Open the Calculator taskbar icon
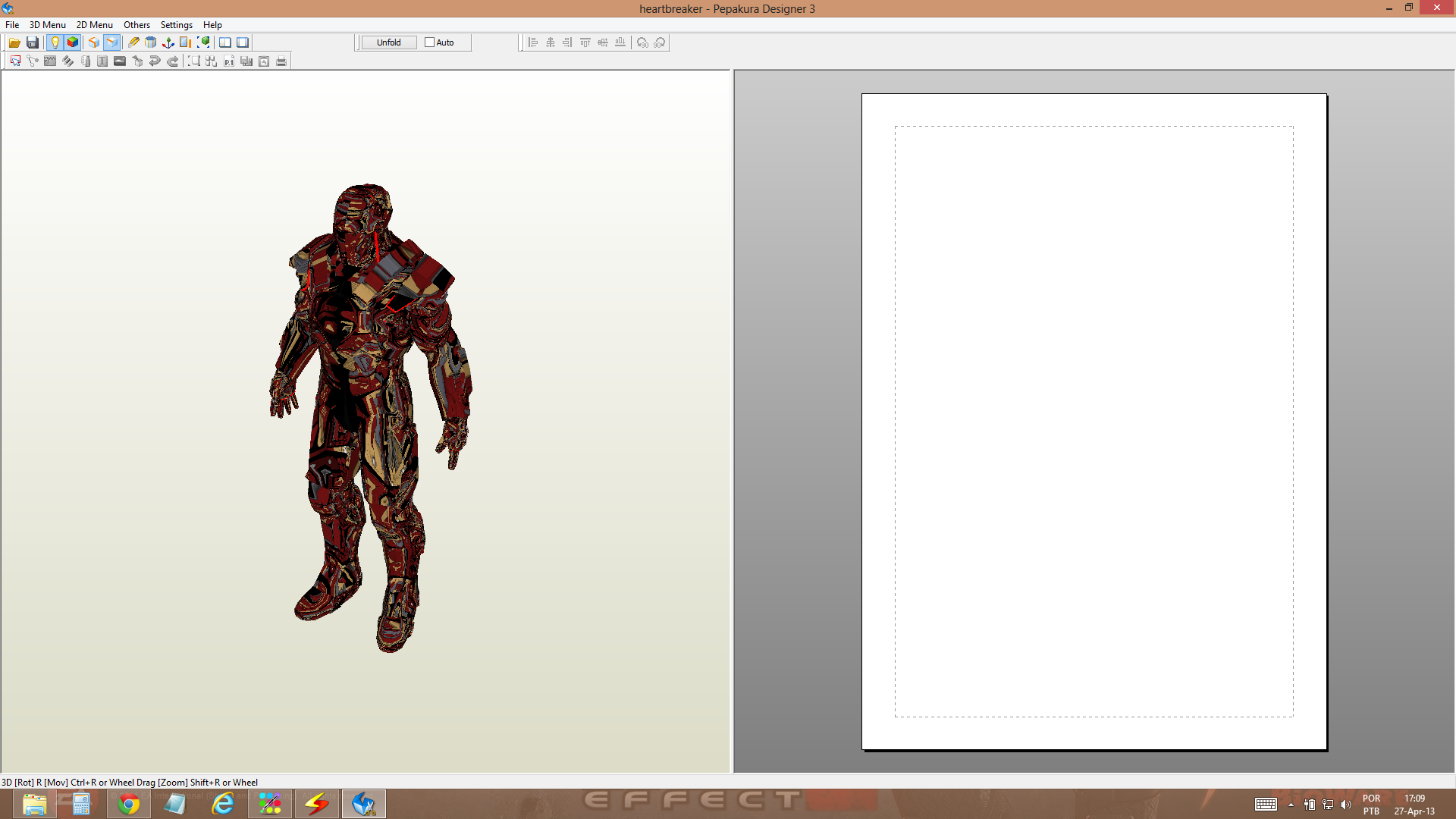The image size is (1456, 819). (x=81, y=803)
